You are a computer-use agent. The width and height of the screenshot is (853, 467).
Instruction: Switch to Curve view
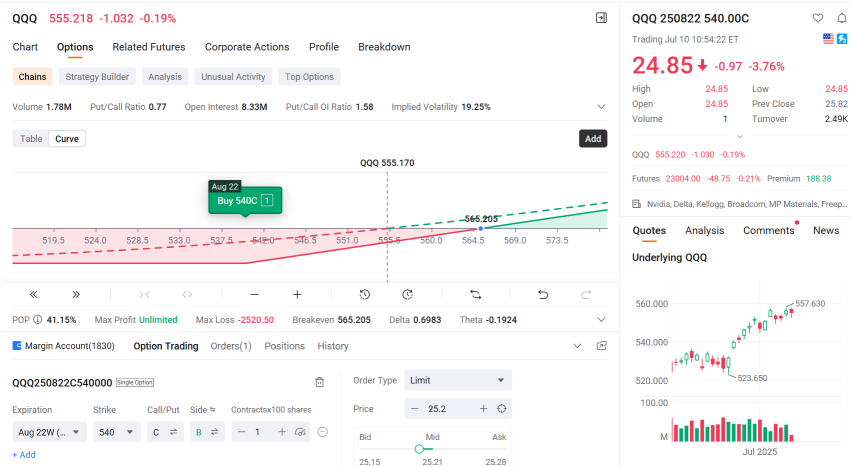coord(67,139)
